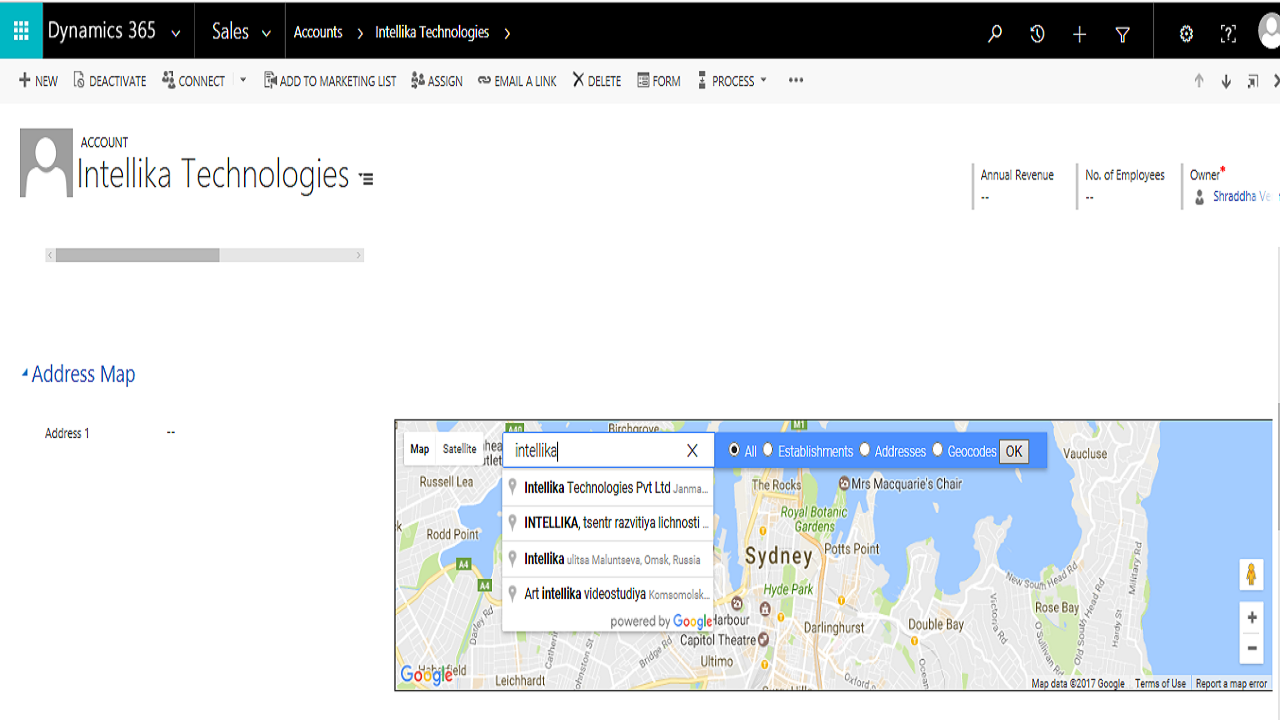Click the Street View pegman icon
Image resolution: width=1280 pixels, height=720 pixels.
[x=1251, y=575]
